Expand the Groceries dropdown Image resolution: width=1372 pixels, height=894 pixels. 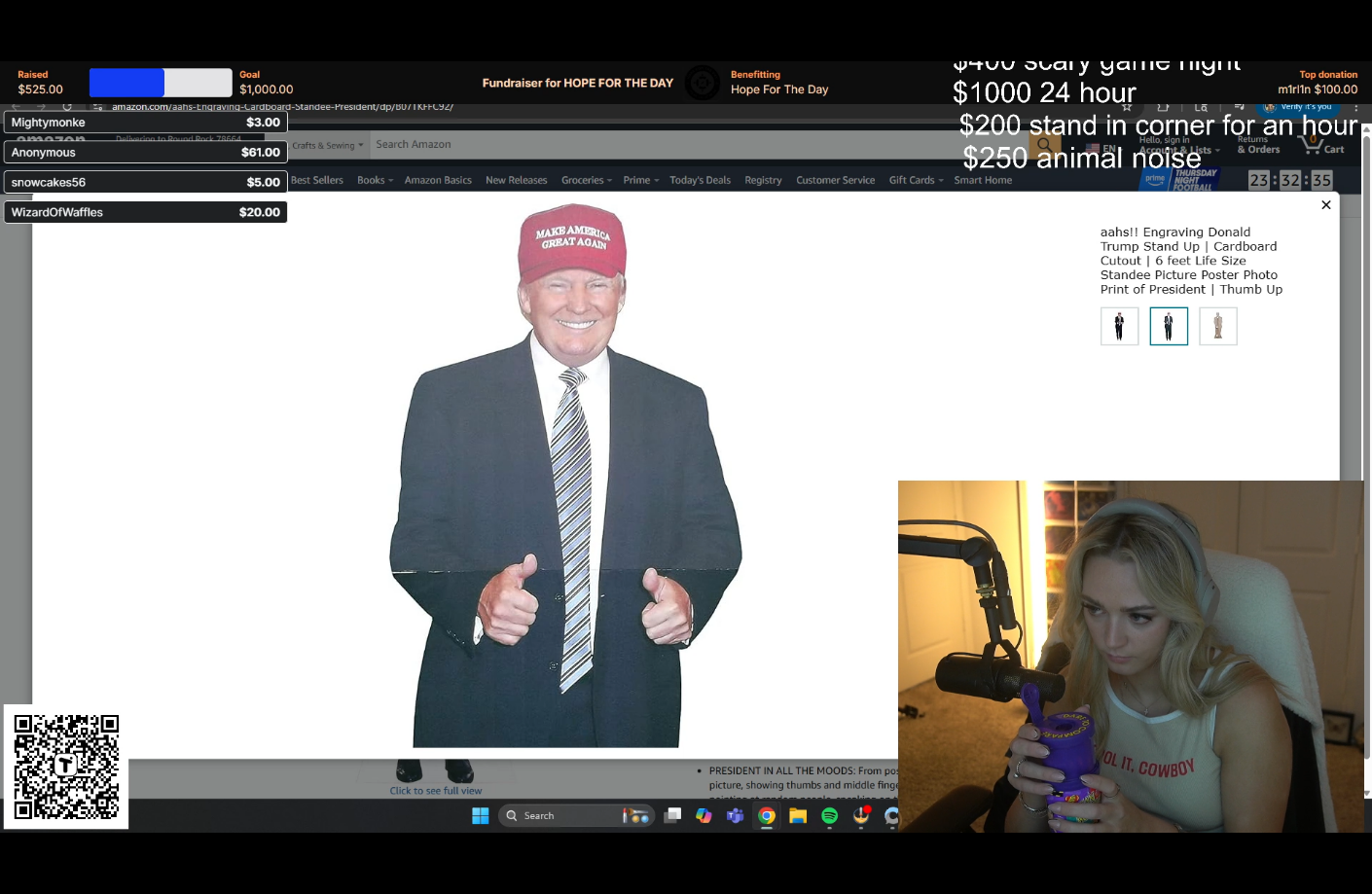[x=587, y=180]
